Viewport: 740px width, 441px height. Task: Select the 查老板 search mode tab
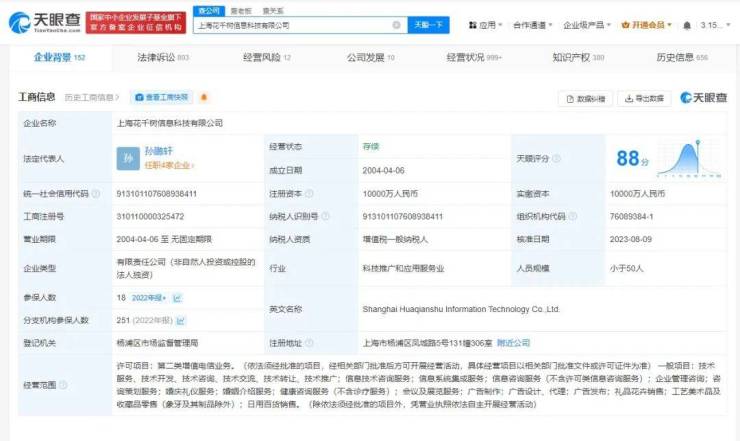click(x=240, y=10)
